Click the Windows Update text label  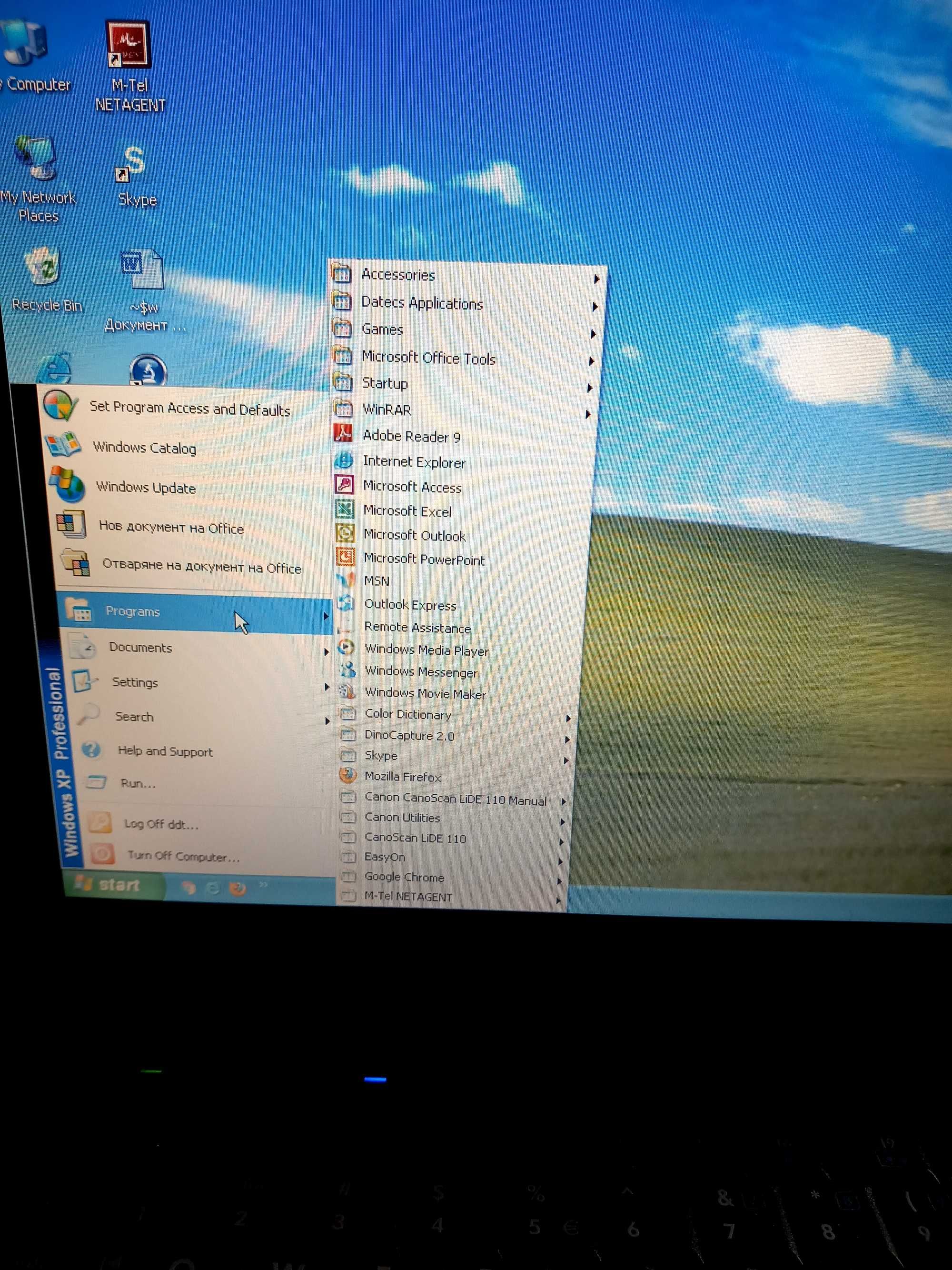[146, 488]
